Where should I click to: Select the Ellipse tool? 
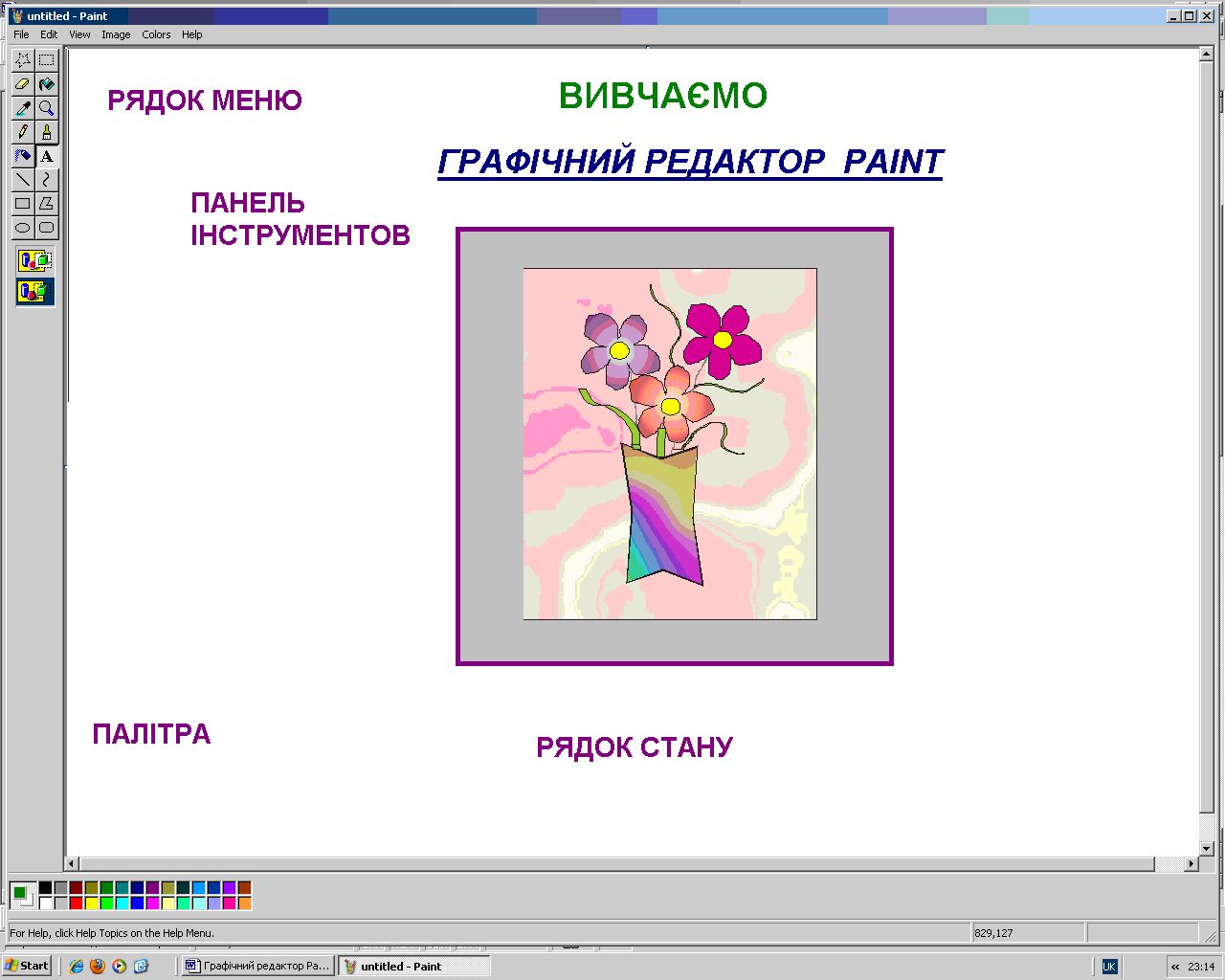pos(23,228)
